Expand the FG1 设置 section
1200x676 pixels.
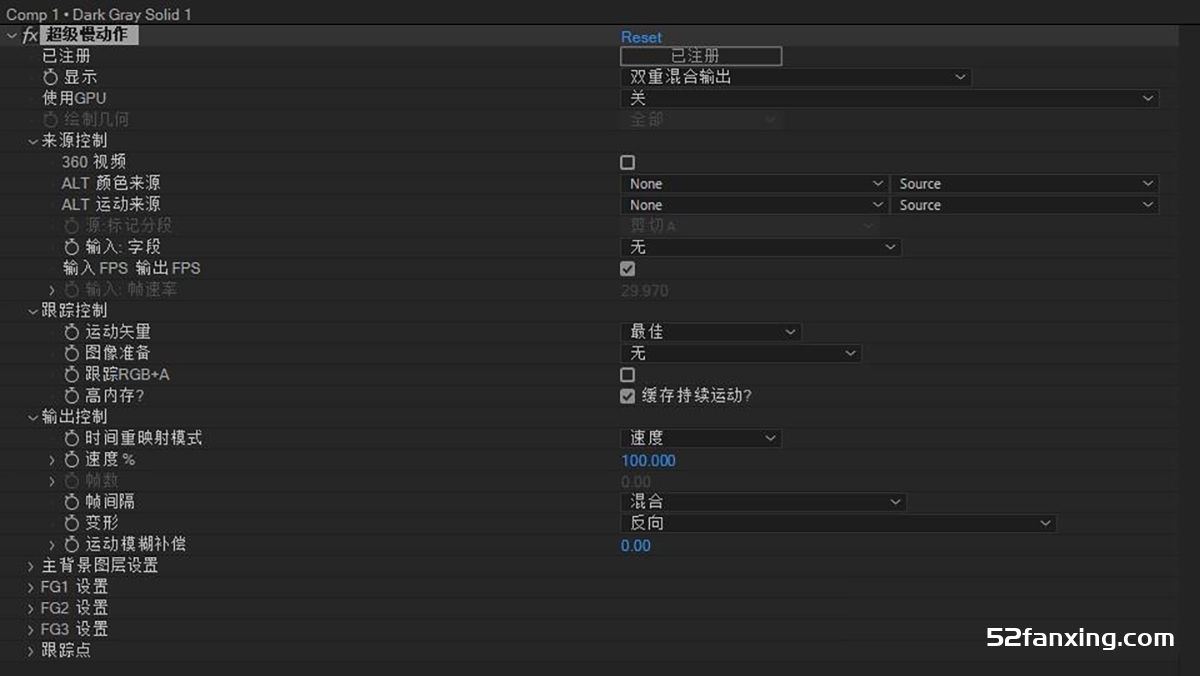[x=31, y=587]
